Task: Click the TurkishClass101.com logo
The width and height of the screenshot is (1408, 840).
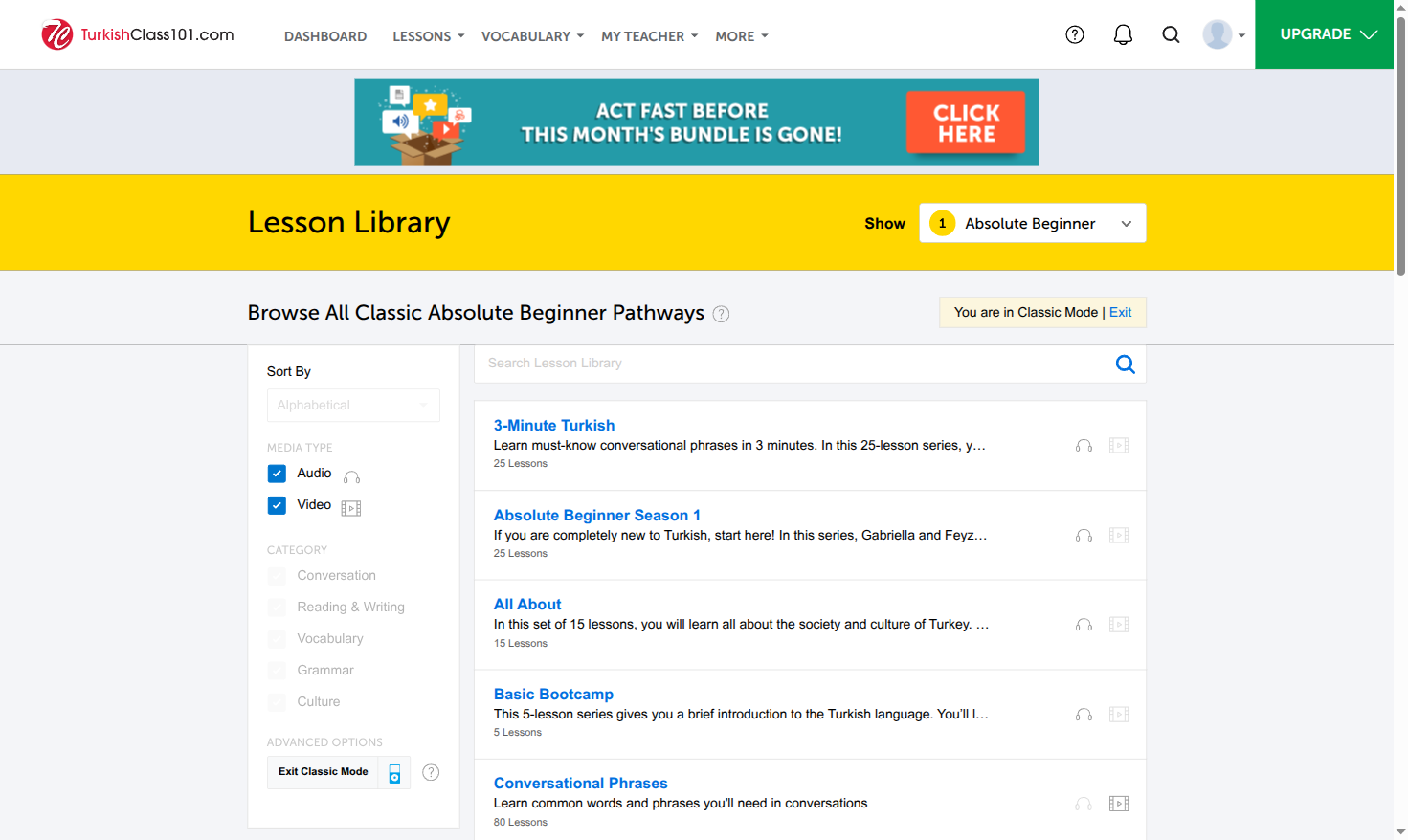Action: [x=138, y=34]
